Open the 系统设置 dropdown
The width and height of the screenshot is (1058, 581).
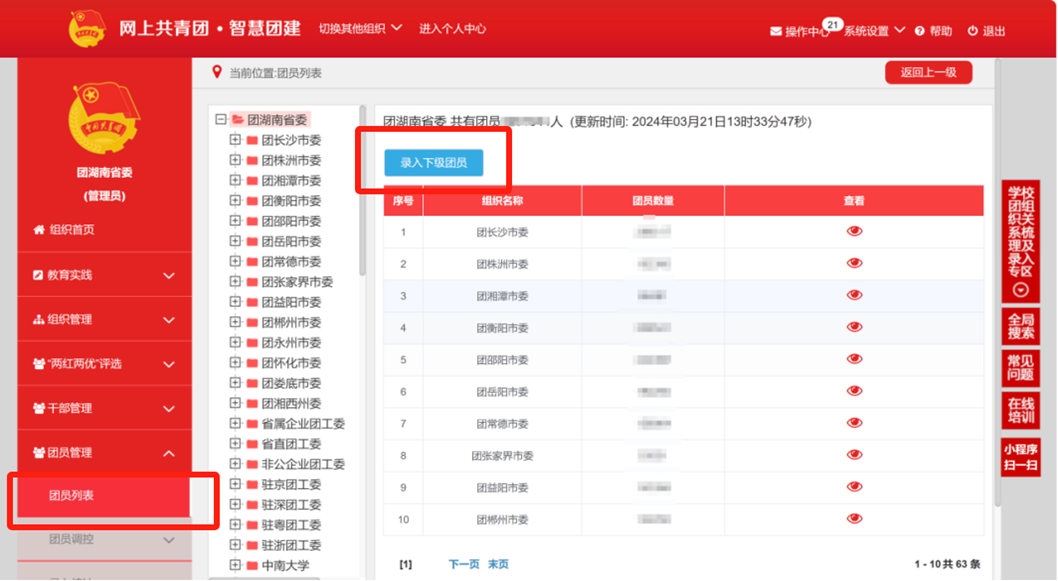pyautogui.click(x=874, y=31)
